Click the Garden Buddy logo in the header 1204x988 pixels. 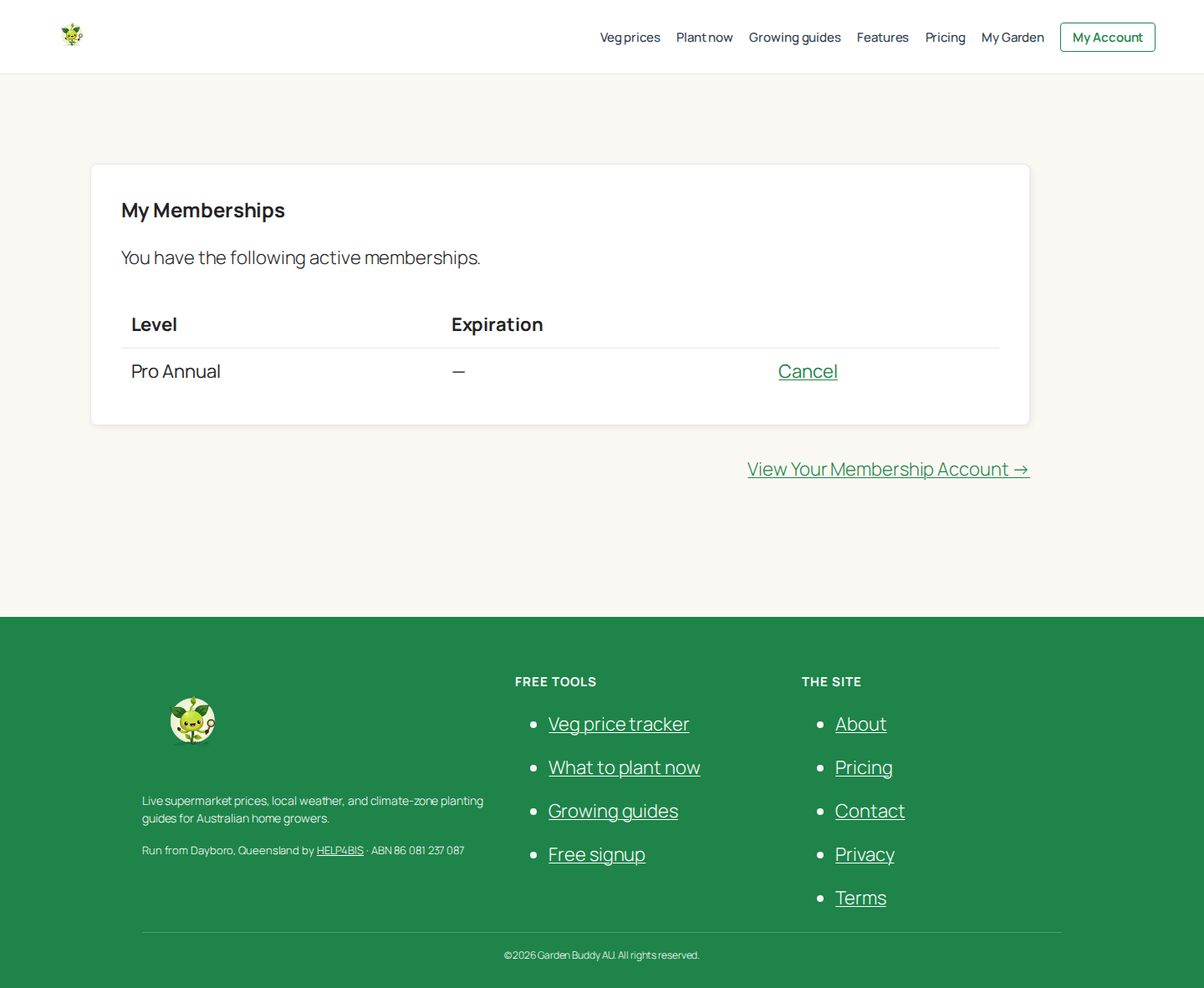(x=72, y=35)
